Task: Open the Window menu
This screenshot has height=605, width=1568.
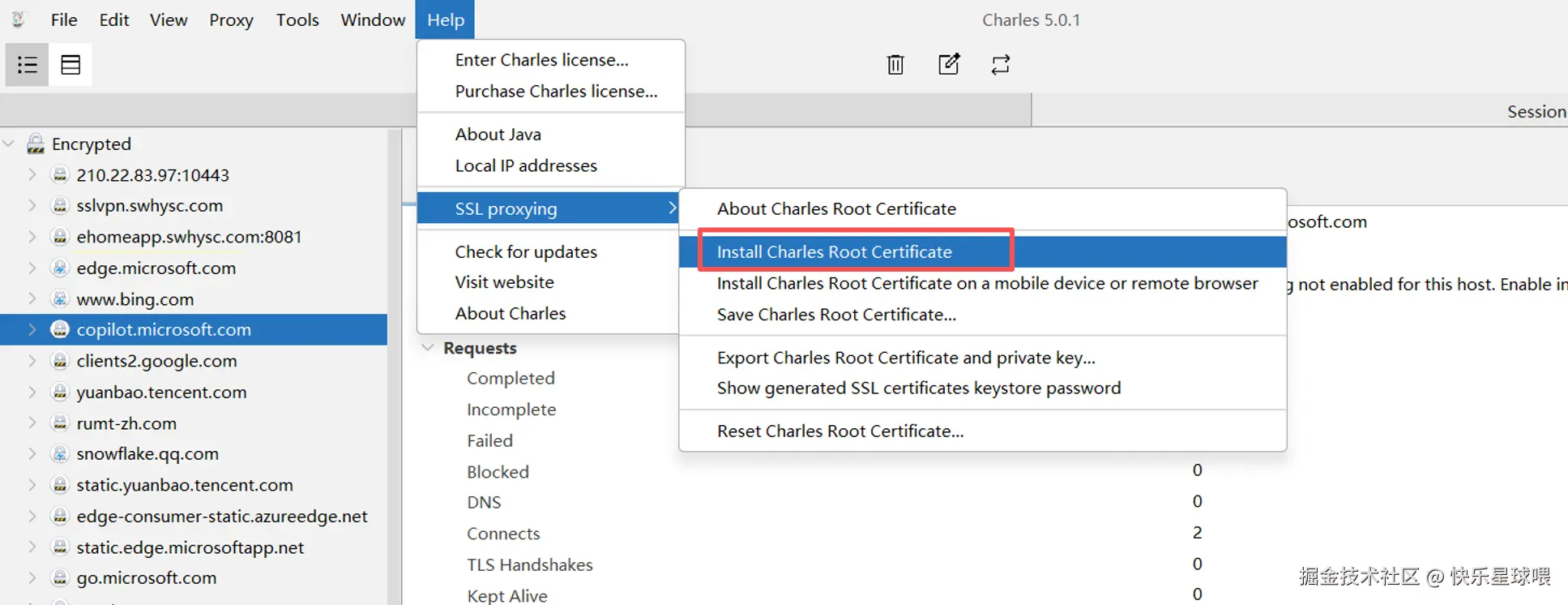Action: 373,19
